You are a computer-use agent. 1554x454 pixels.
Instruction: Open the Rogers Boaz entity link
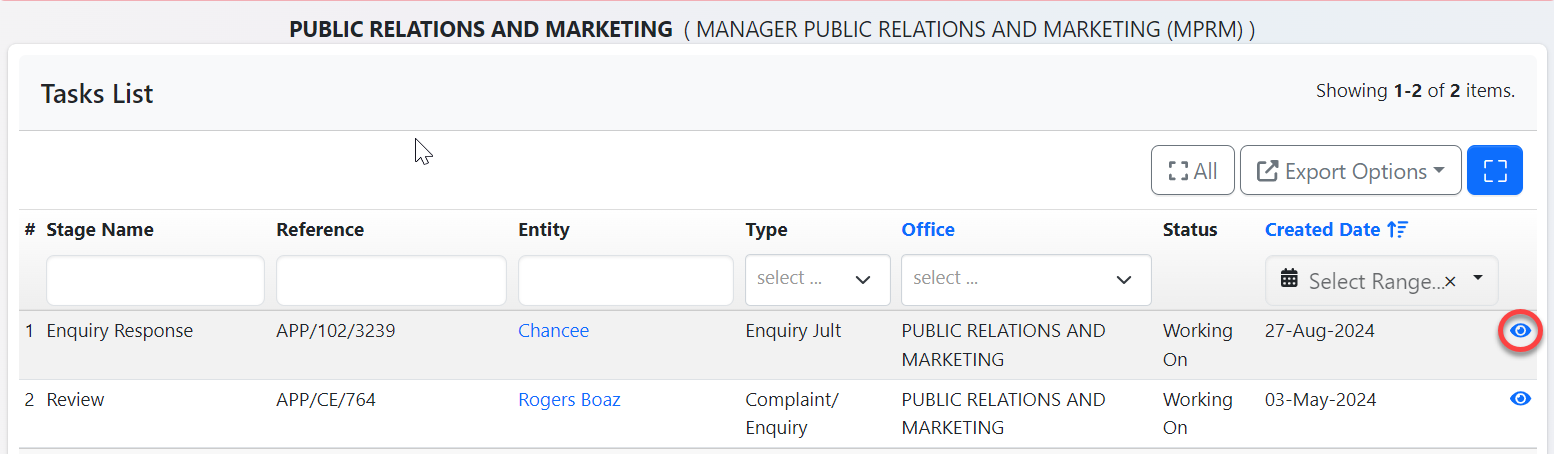coord(569,400)
